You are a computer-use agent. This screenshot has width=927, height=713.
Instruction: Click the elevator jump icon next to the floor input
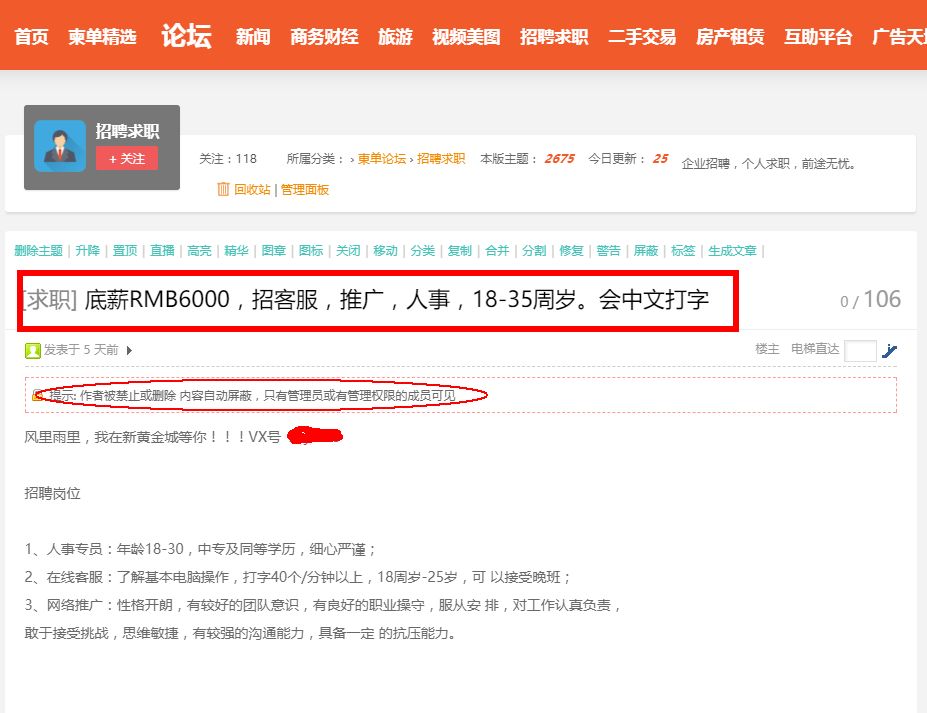click(x=890, y=350)
